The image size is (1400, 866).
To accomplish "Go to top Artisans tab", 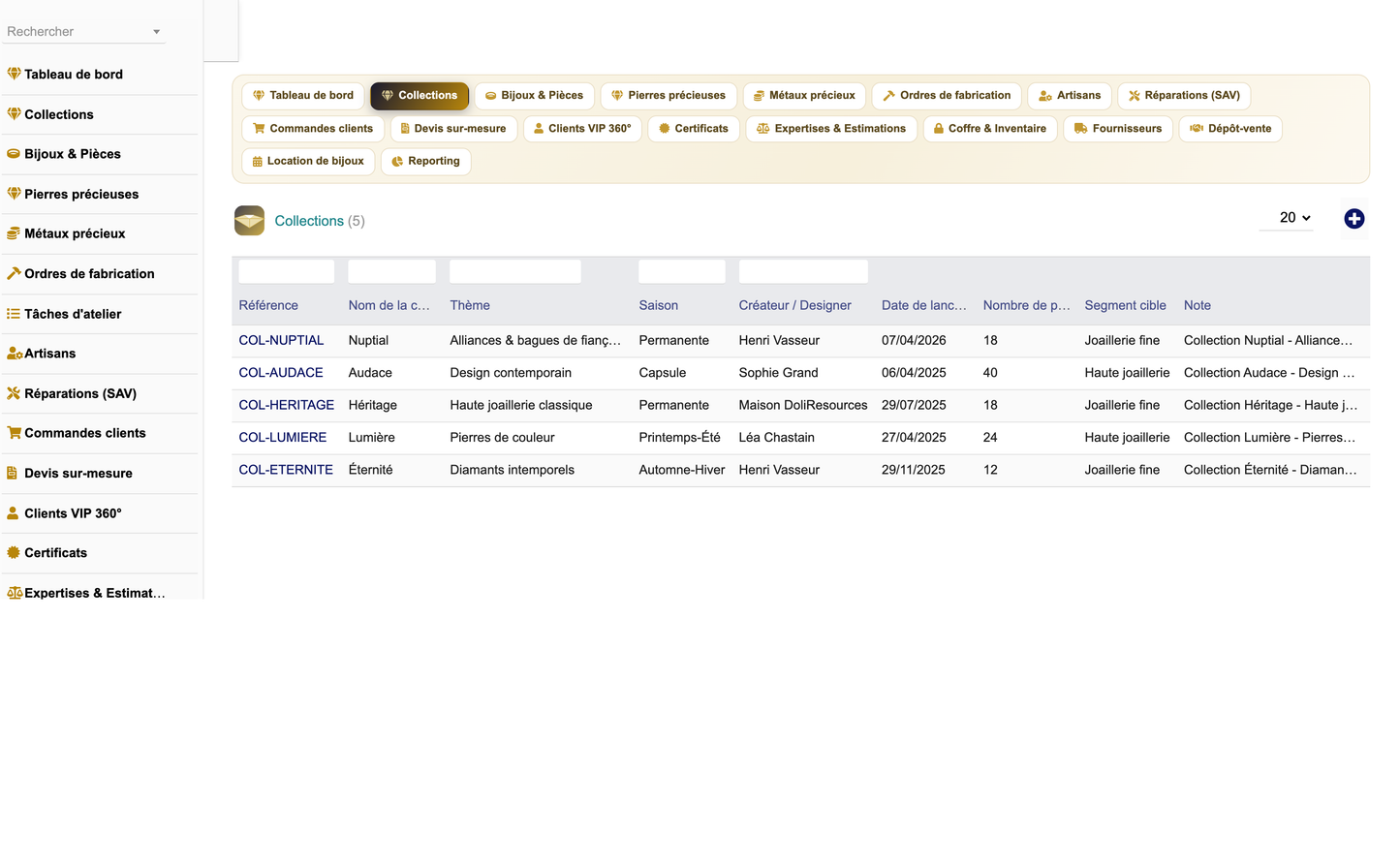I will click(x=1070, y=96).
